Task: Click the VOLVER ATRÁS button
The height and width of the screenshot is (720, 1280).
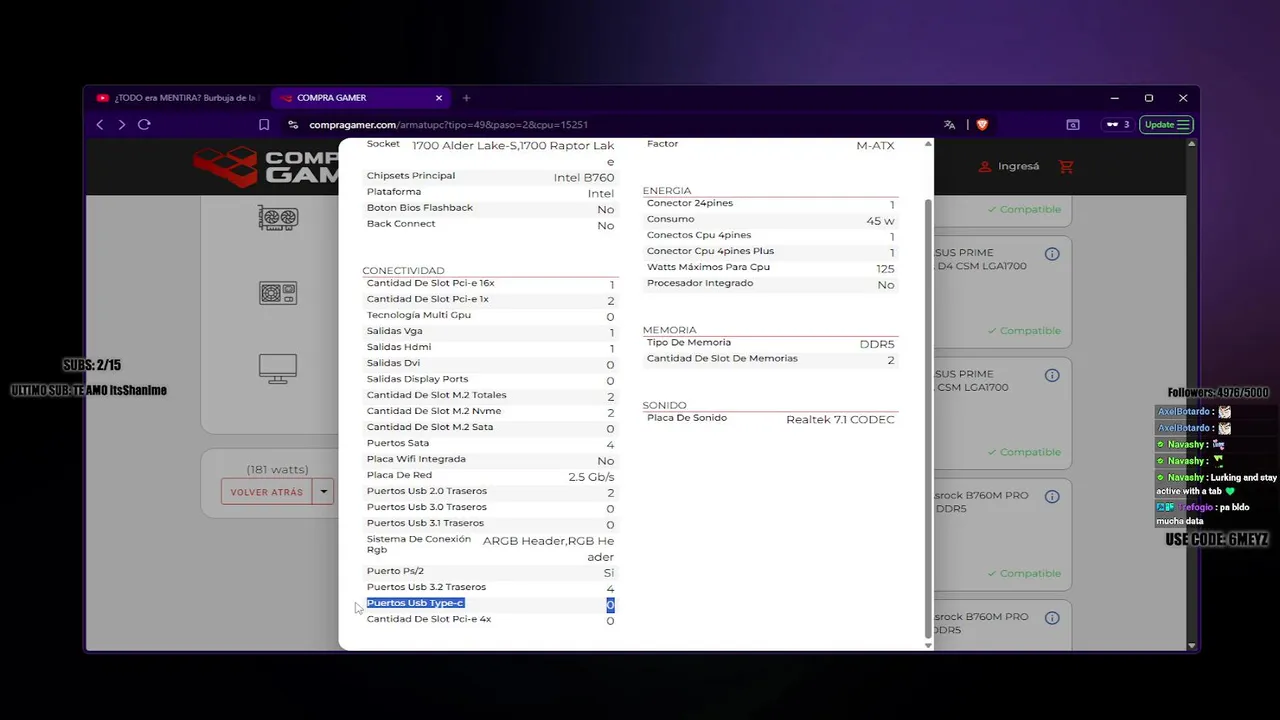Action: pyautogui.click(x=266, y=492)
